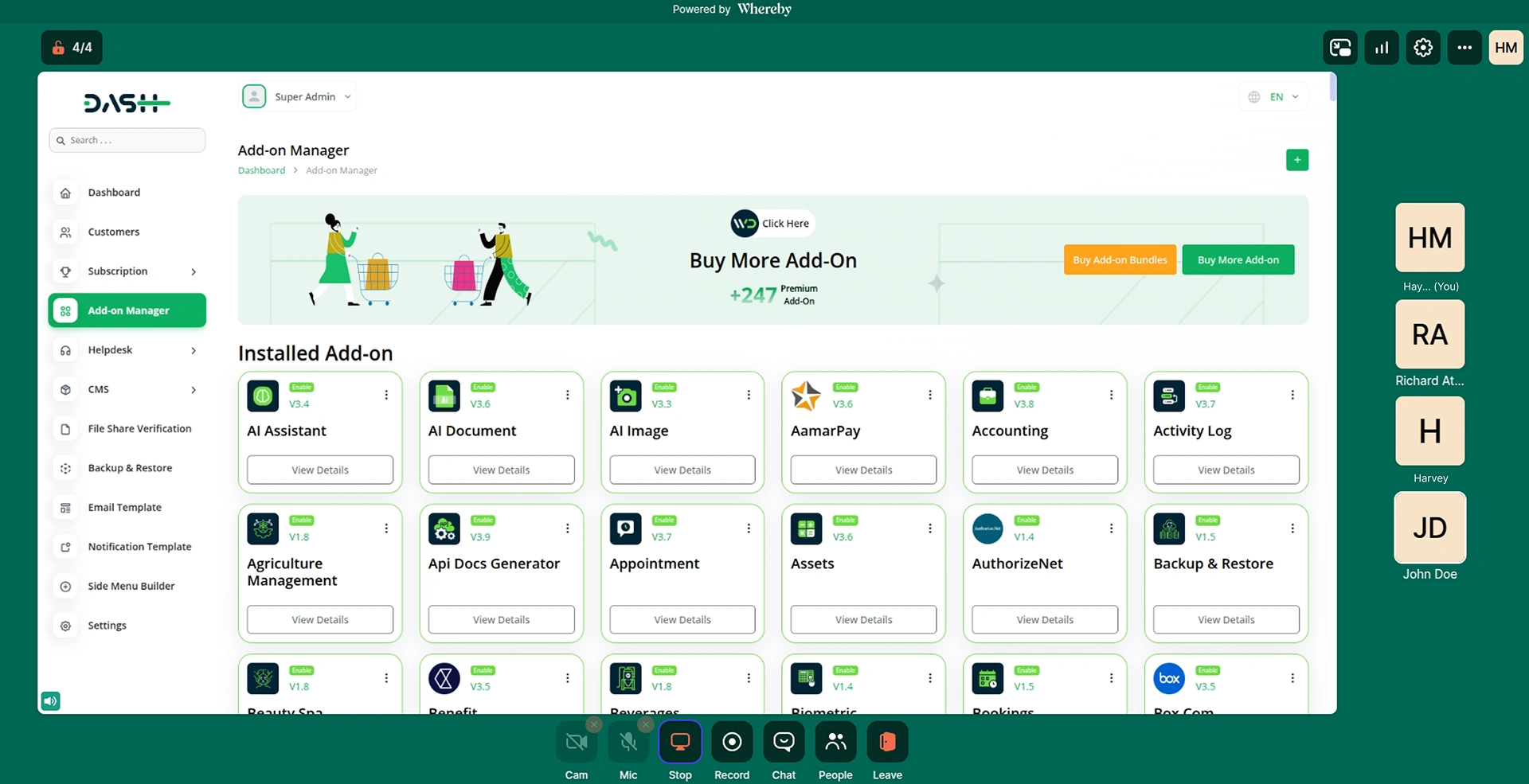Click the Buy Add-on Bundles button

click(x=1120, y=260)
